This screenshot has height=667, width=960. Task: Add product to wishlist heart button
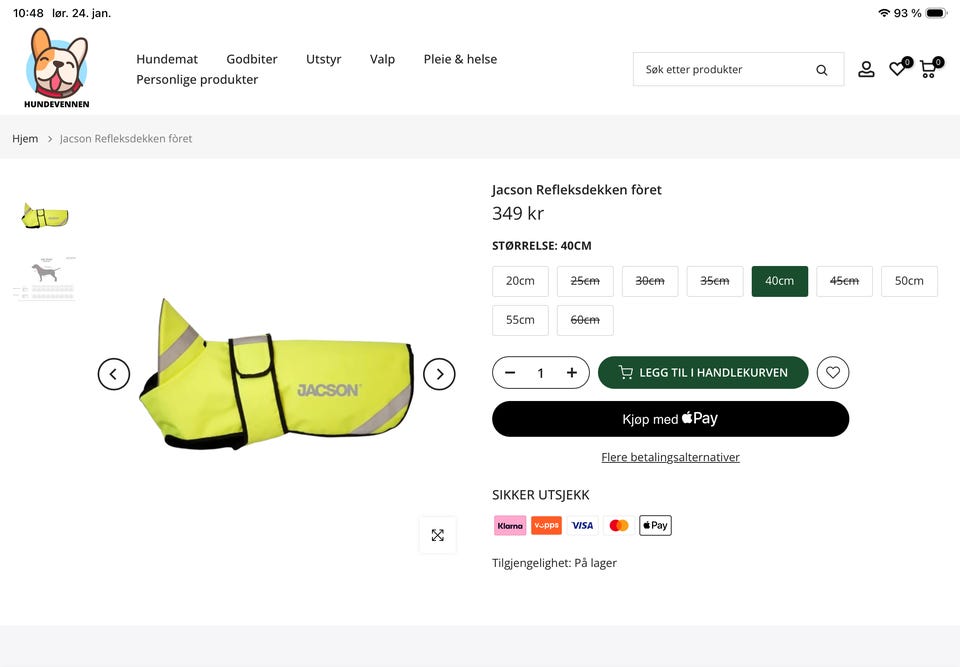[833, 373]
